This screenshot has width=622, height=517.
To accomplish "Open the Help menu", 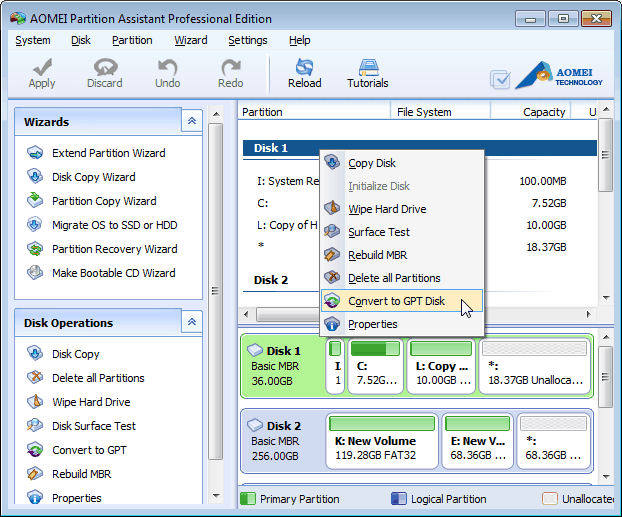I will pyautogui.click(x=299, y=40).
